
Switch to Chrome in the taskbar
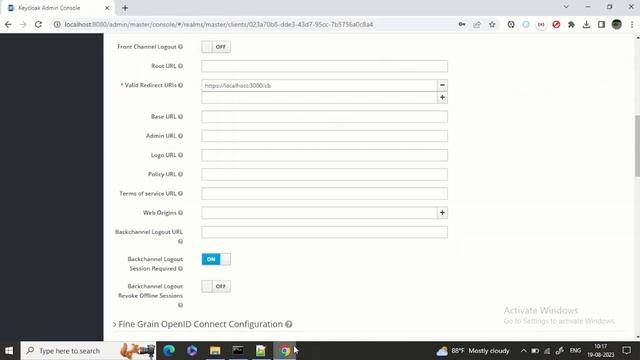click(284, 351)
